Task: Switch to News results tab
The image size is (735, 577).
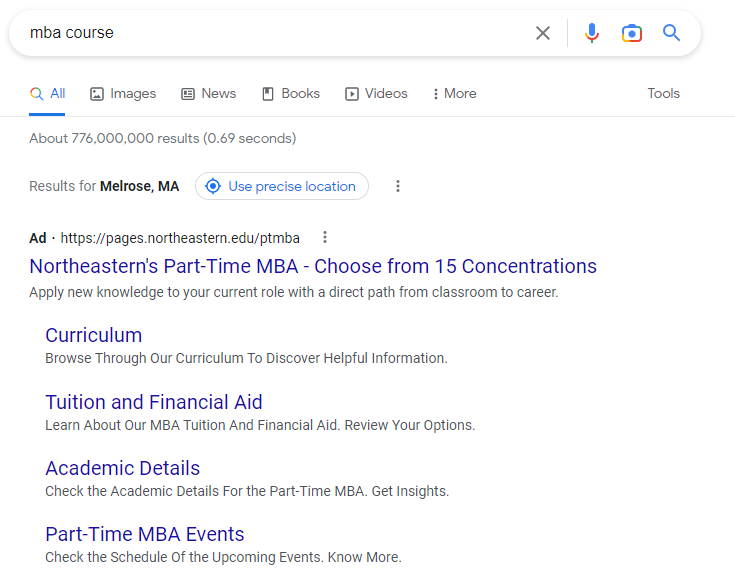Action: [x=208, y=94]
